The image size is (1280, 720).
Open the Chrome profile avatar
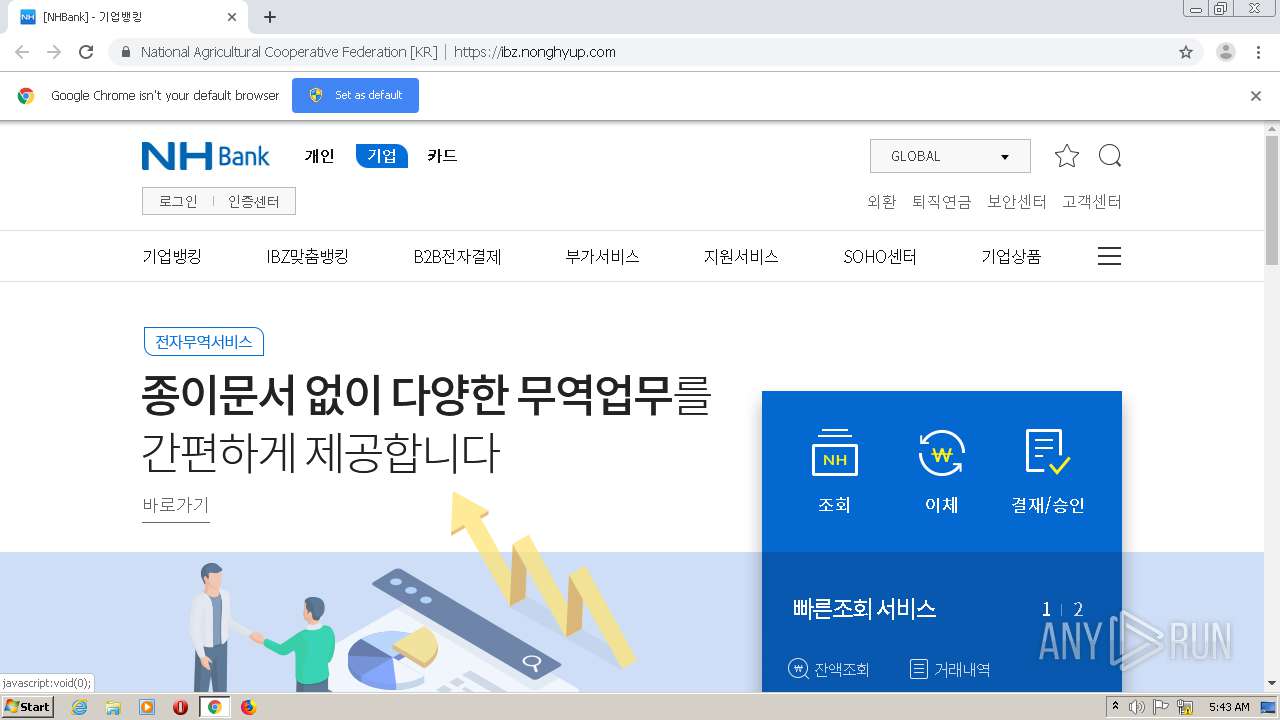[1225, 52]
